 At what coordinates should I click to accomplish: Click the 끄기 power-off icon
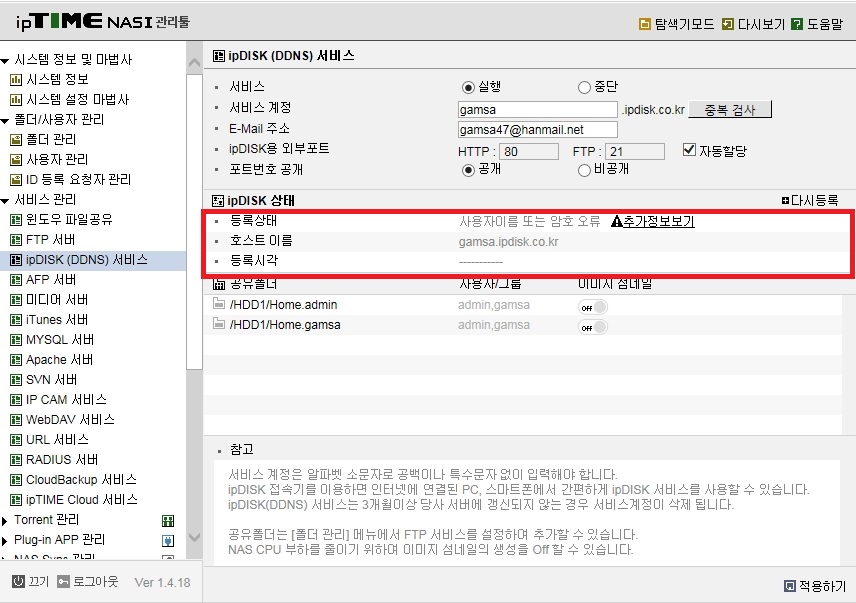[x=18, y=582]
